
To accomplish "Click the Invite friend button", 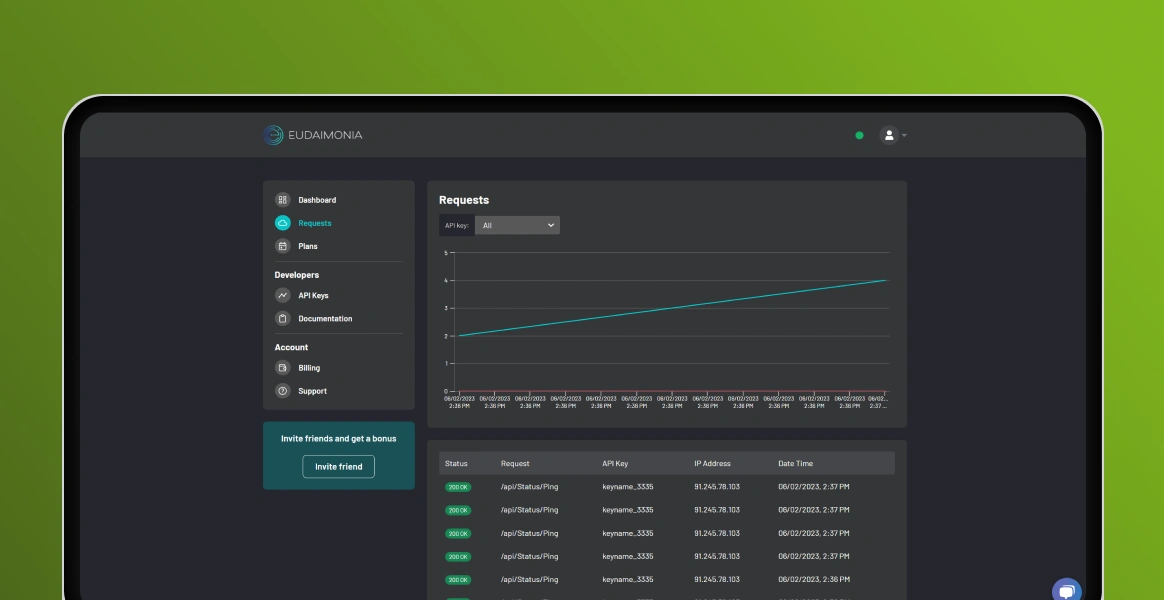I will [x=339, y=466].
